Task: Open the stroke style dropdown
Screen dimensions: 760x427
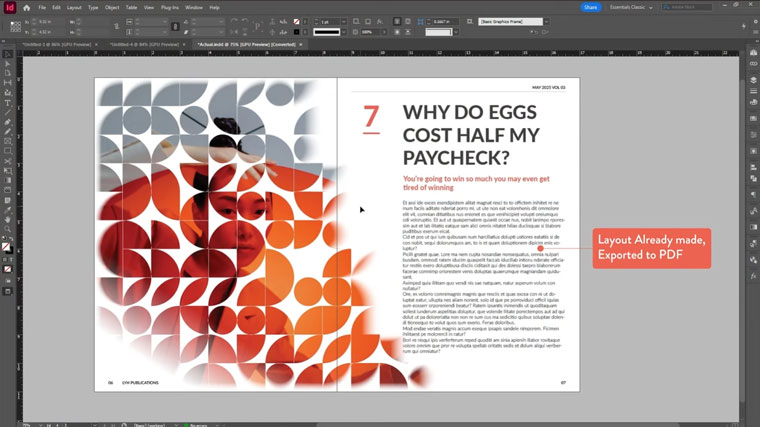Action: point(344,32)
